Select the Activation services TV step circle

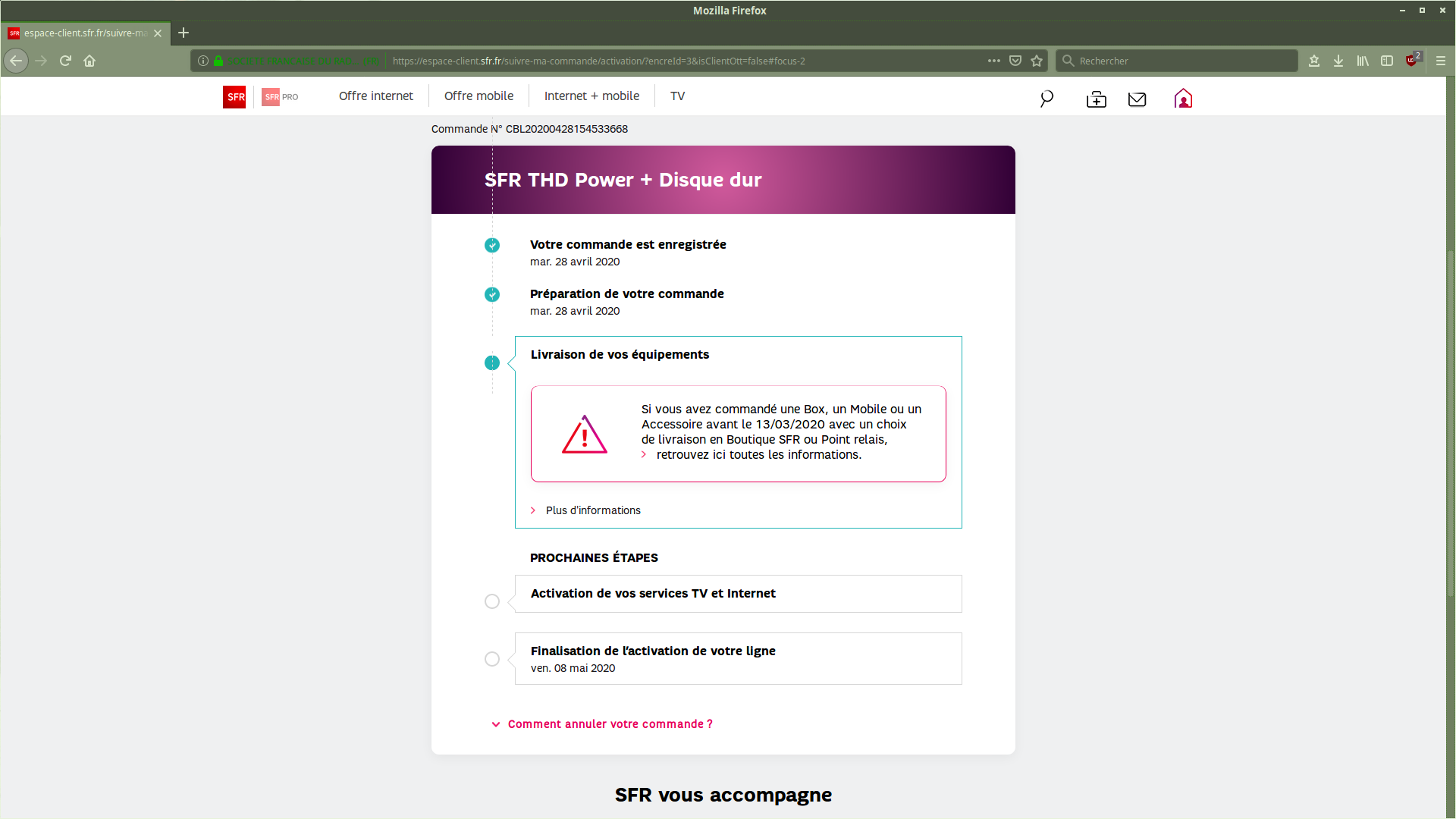click(x=492, y=601)
